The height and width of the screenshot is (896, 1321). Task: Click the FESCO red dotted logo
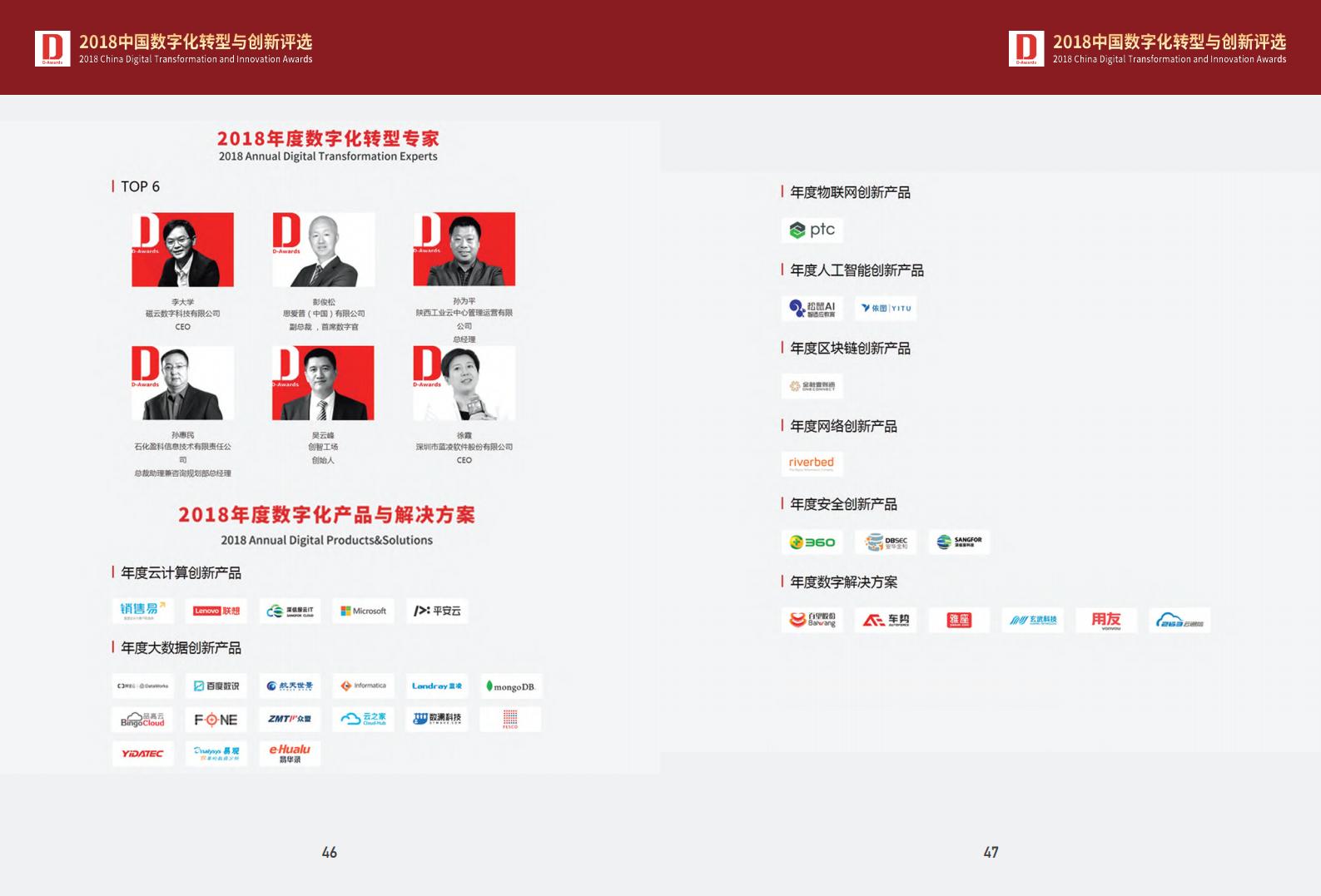coord(510,720)
